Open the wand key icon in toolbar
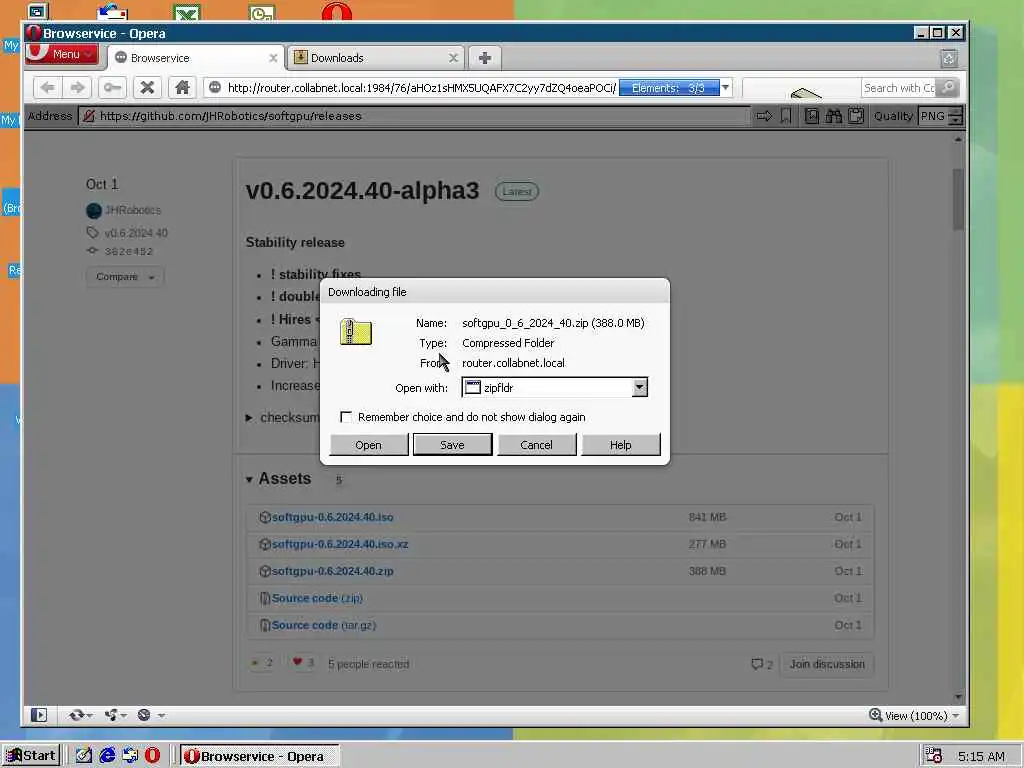 [112, 88]
